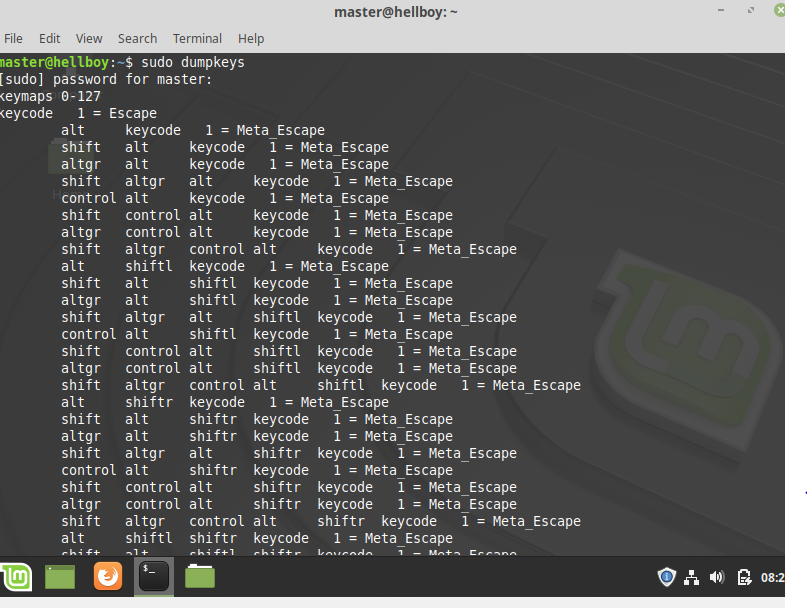807x608 pixels.
Task: Click the shield update manager tray icon
Action: point(666,577)
